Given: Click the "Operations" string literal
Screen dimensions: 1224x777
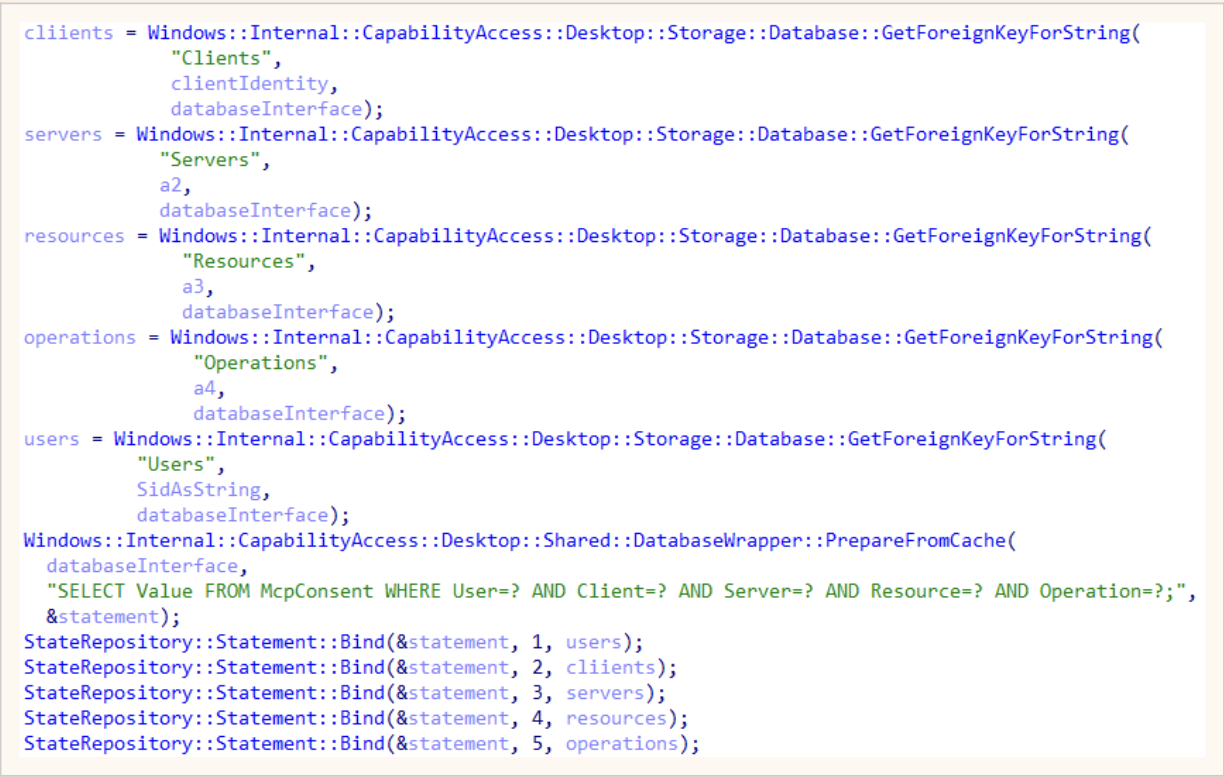Looking at the screenshot, I should tap(266, 363).
